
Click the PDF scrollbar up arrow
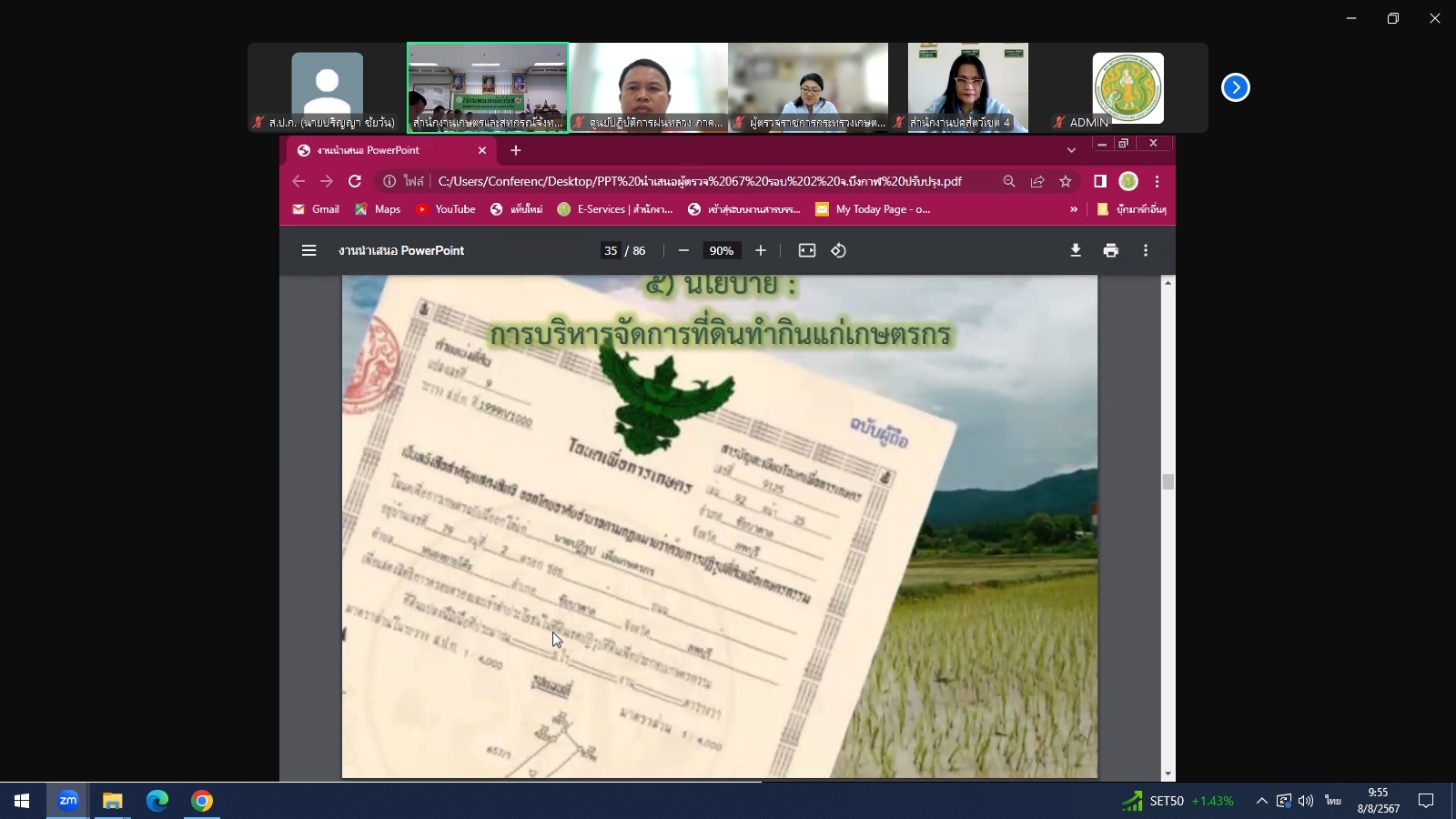coord(1168,283)
